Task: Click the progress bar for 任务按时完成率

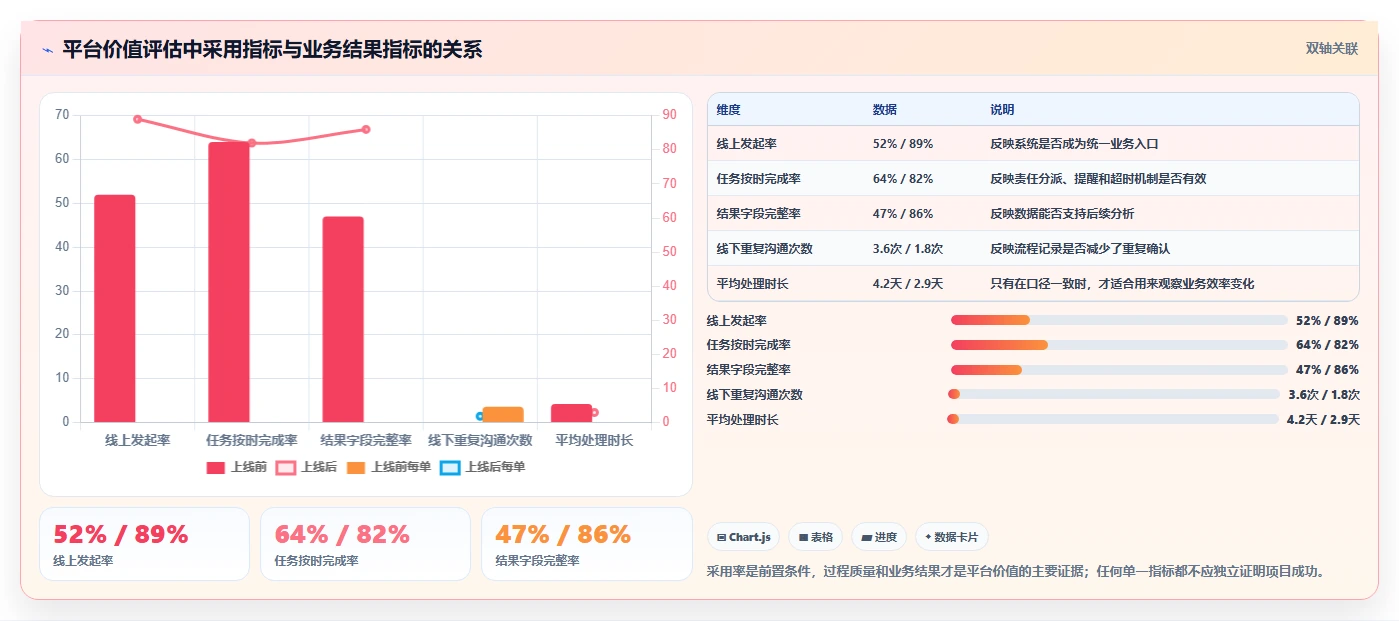Action: point(1119,345)
